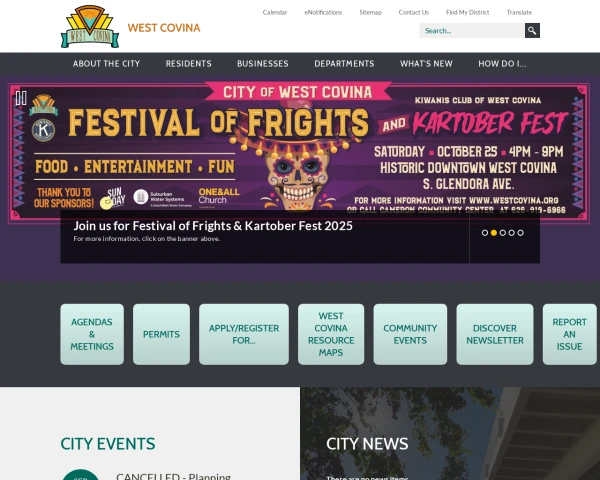
Task: Open West Covina Resource Maps tile
Action: point(331,334)
